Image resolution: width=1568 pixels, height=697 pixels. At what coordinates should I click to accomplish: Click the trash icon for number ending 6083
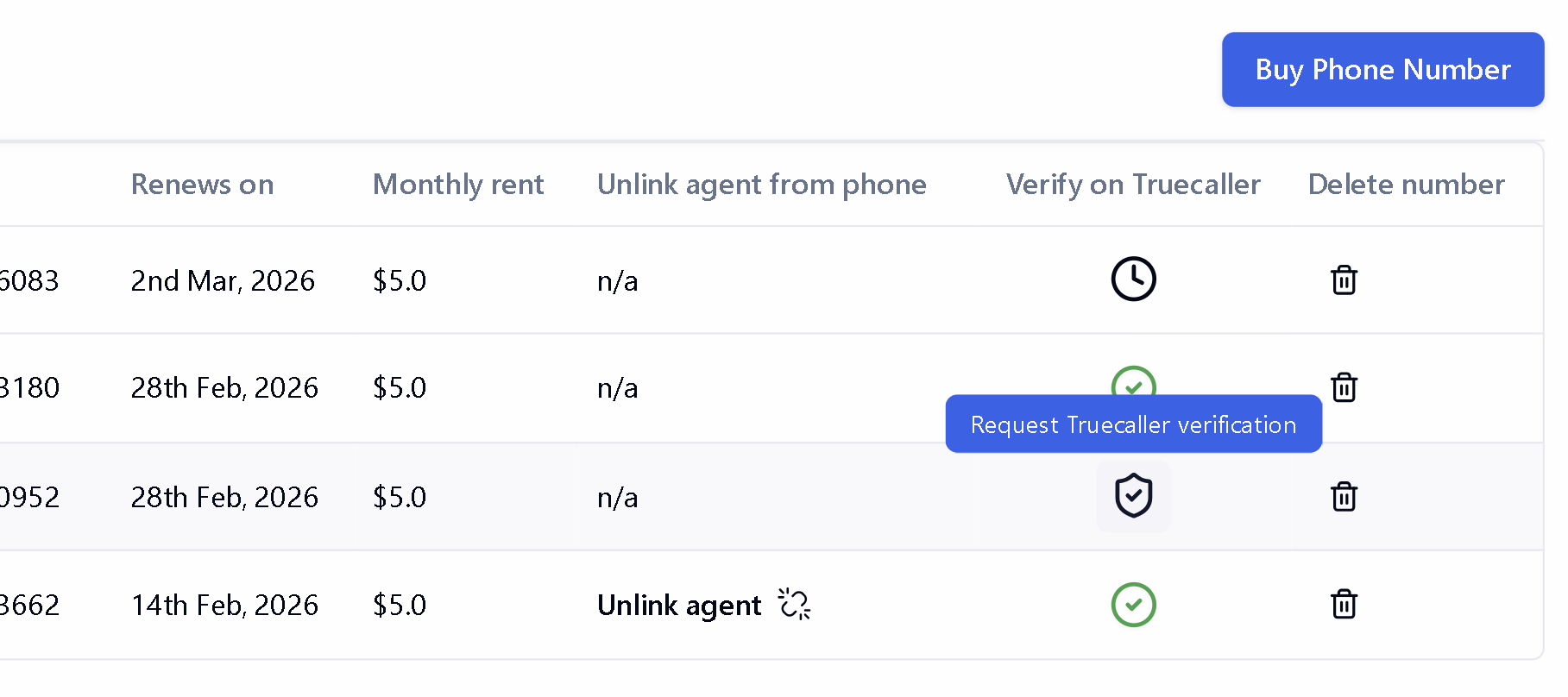[x=1344, y=279]
